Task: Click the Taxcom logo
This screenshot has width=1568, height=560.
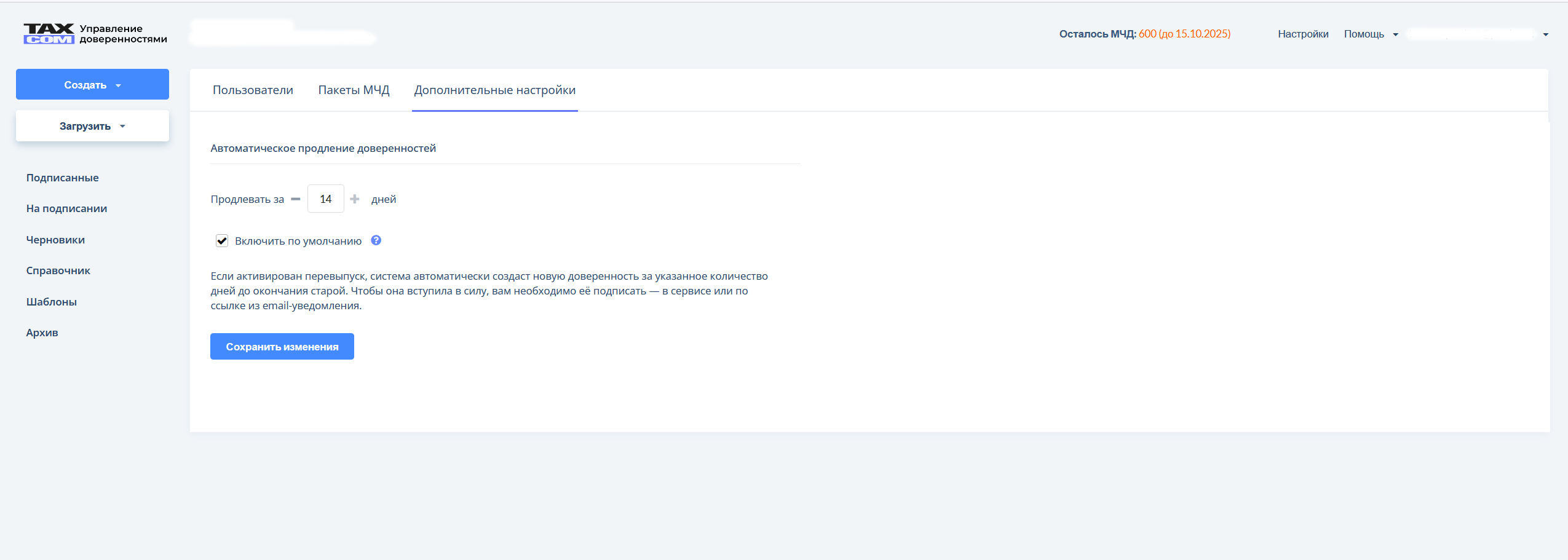Action: tap(49, 34)
